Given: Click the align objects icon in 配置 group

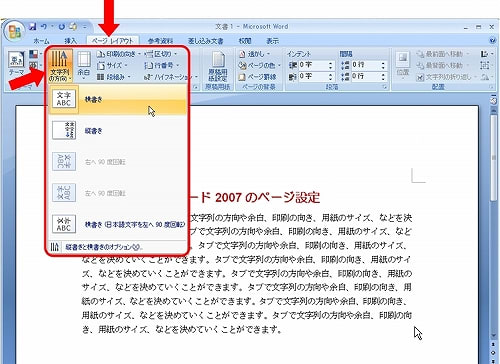Looking at the screenshot, I should (x=486, y=54).
